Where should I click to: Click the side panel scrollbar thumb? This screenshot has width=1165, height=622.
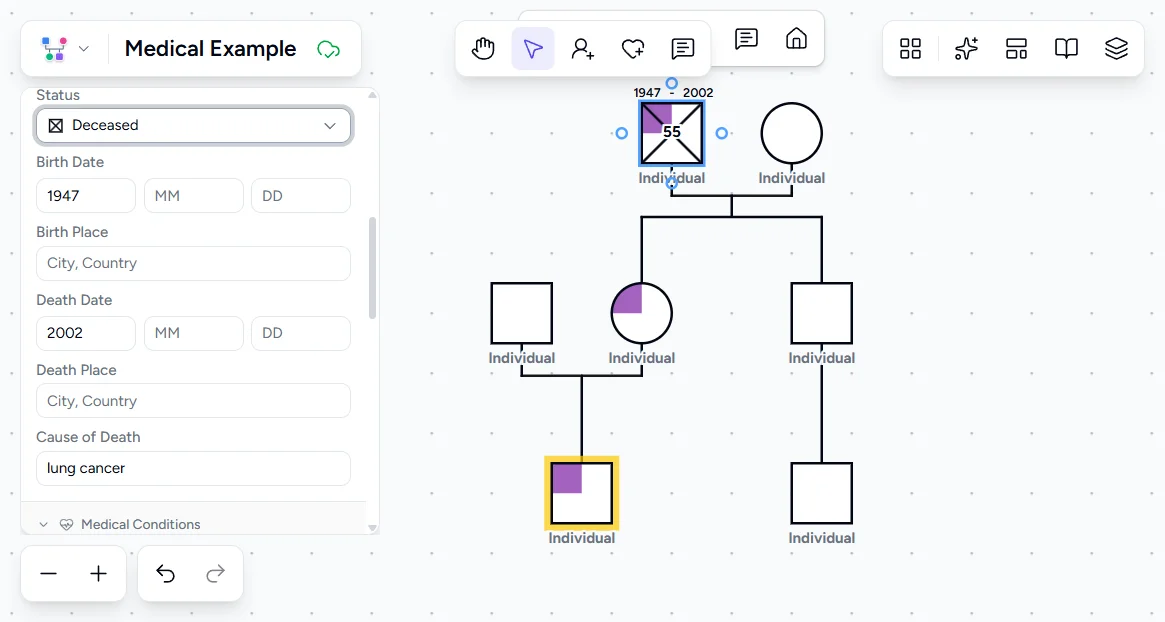372,268
